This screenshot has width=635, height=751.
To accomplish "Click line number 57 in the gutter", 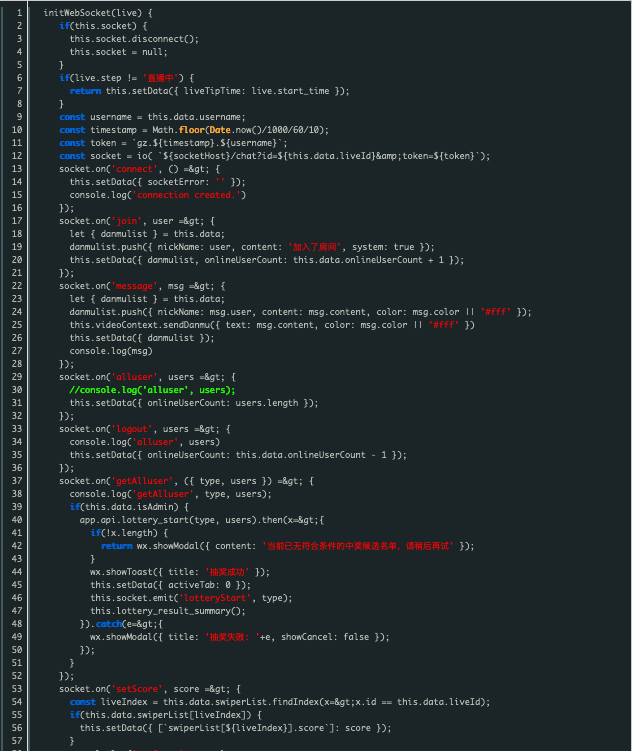I will click(x=17, y=741).
